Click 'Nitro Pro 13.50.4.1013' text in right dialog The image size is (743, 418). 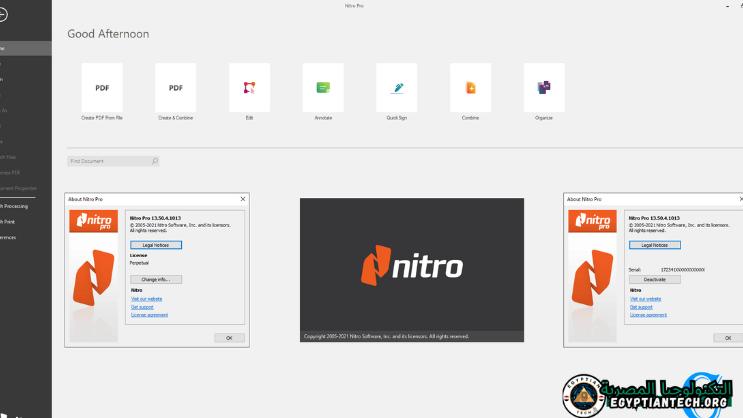tap(654, 218)
